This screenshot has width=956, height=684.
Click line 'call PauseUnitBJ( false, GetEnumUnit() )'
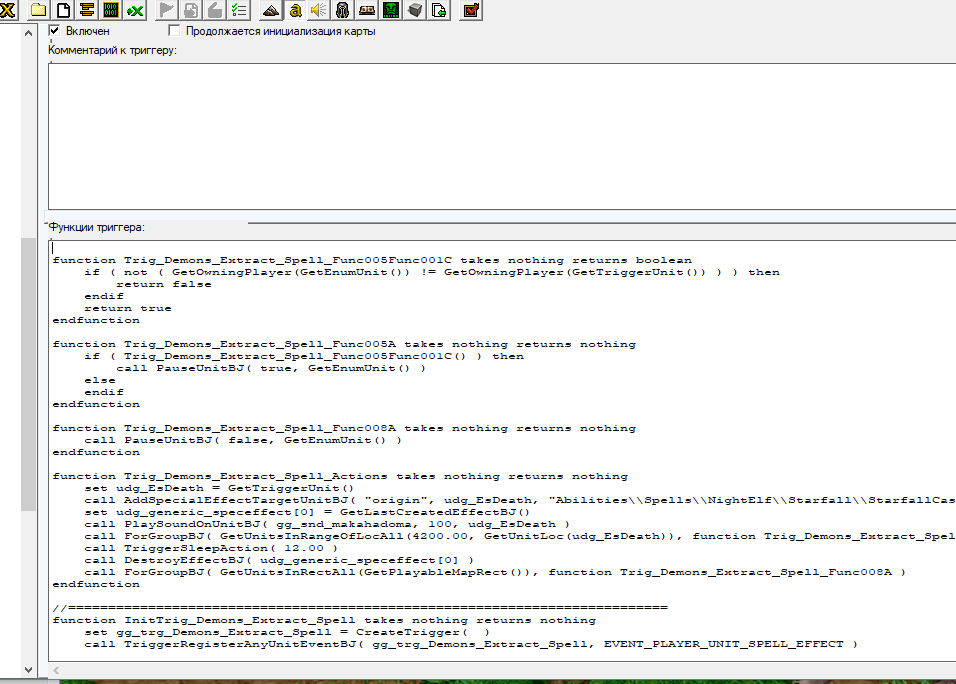[x=243, y=440]
